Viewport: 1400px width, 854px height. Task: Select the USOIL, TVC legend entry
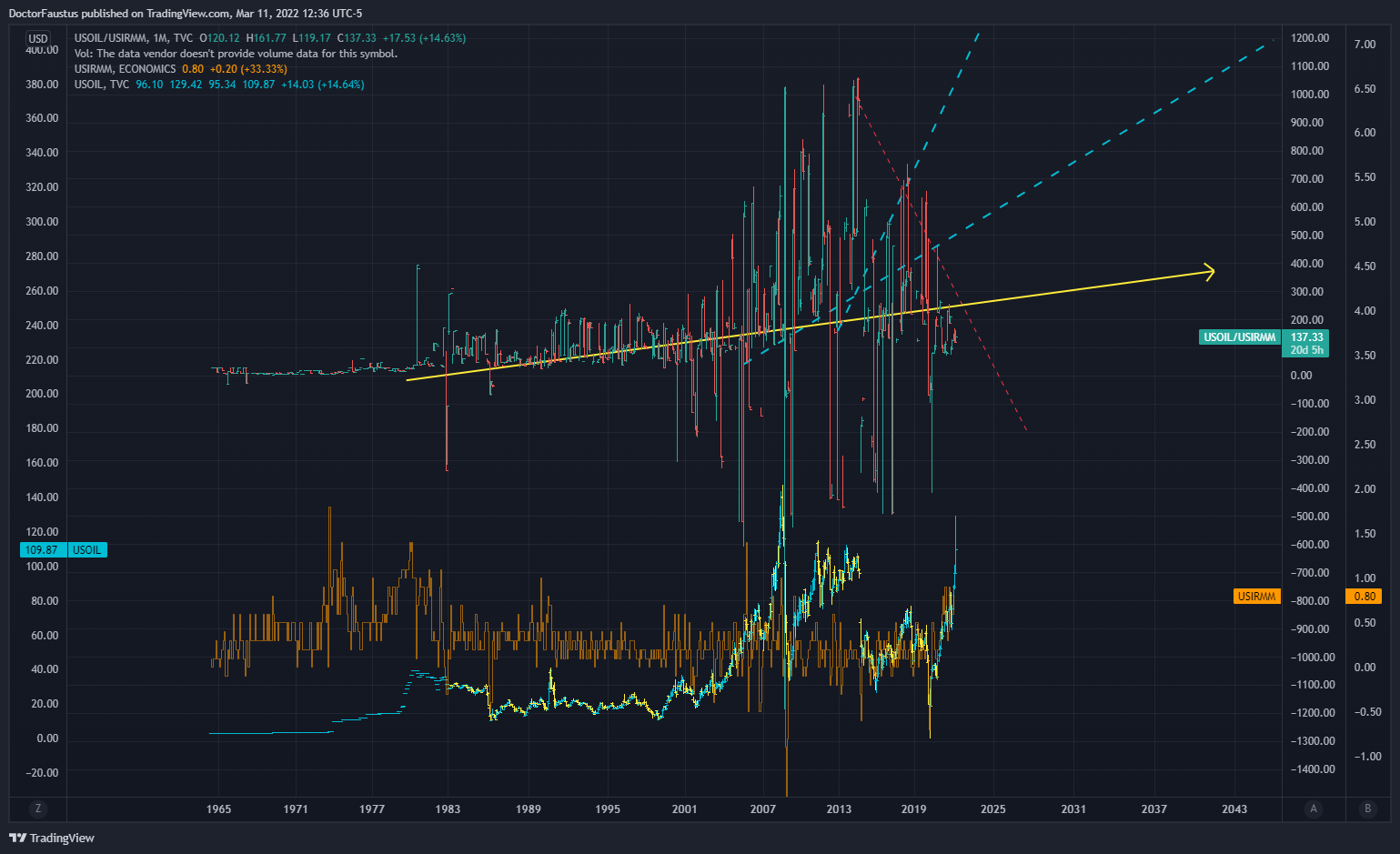point(102,85)
